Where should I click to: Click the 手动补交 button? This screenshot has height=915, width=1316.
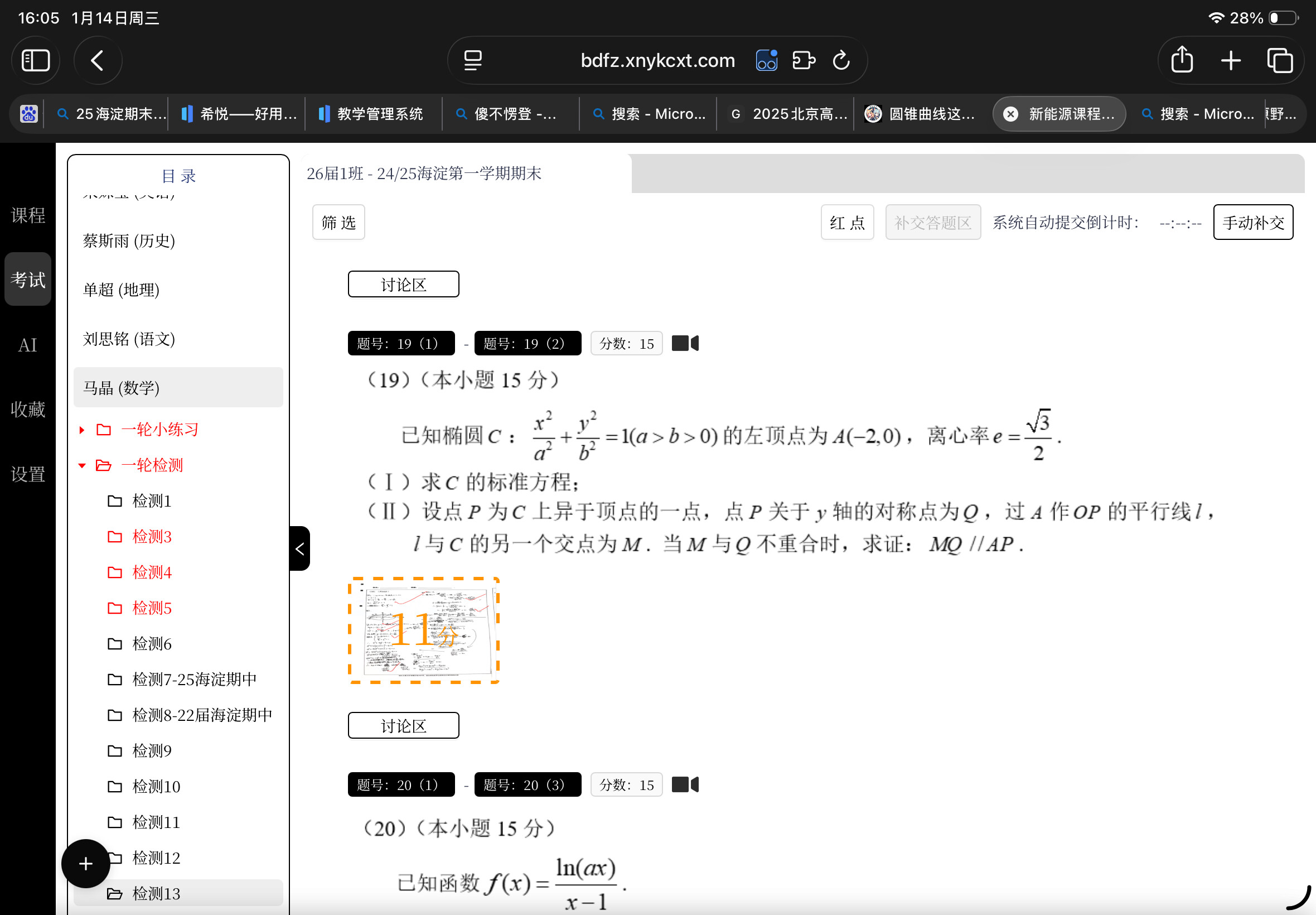pyautogui.click(x=1252, y=223)
